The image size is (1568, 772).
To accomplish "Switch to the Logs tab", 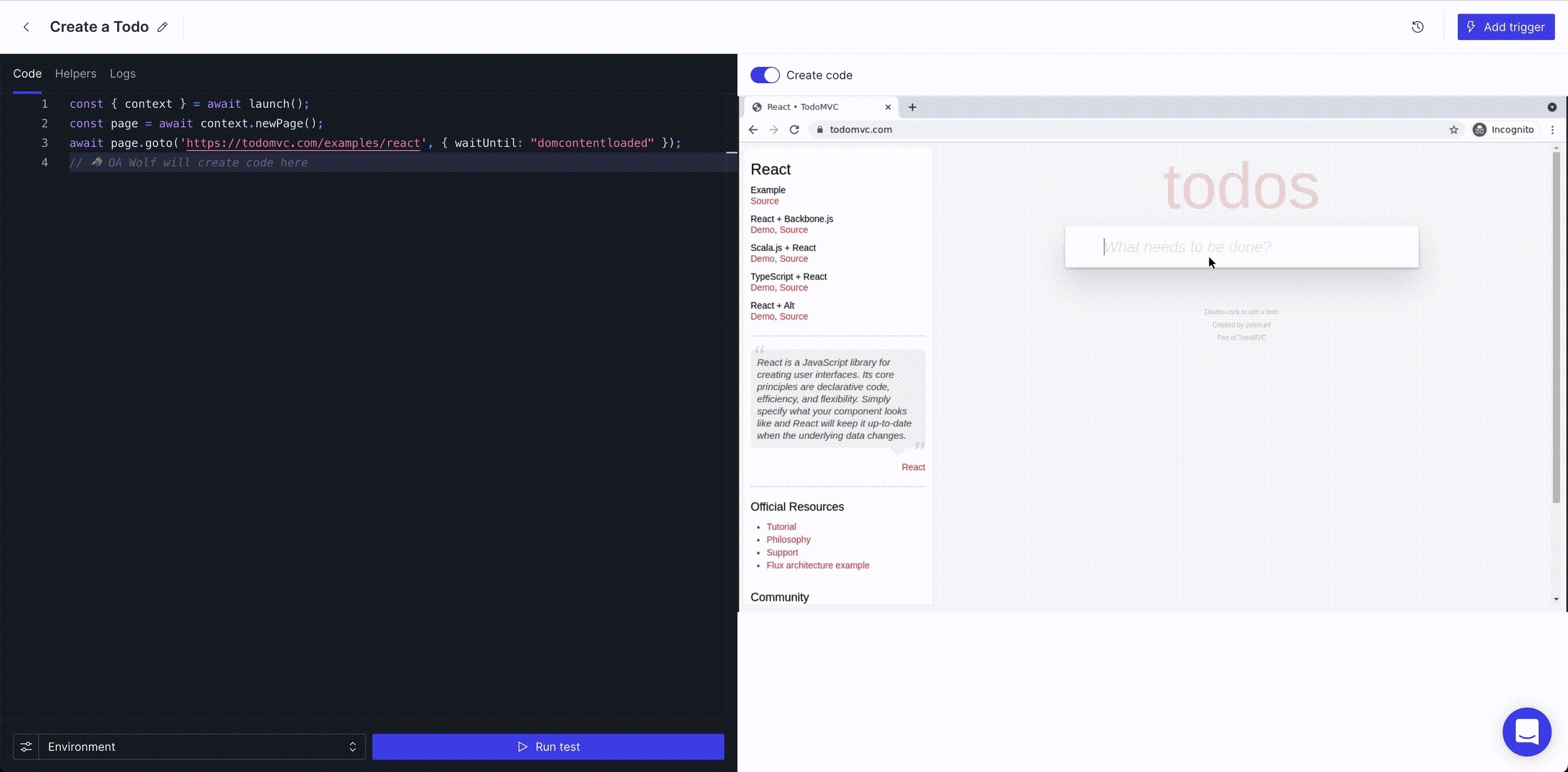I will point(123,73).
